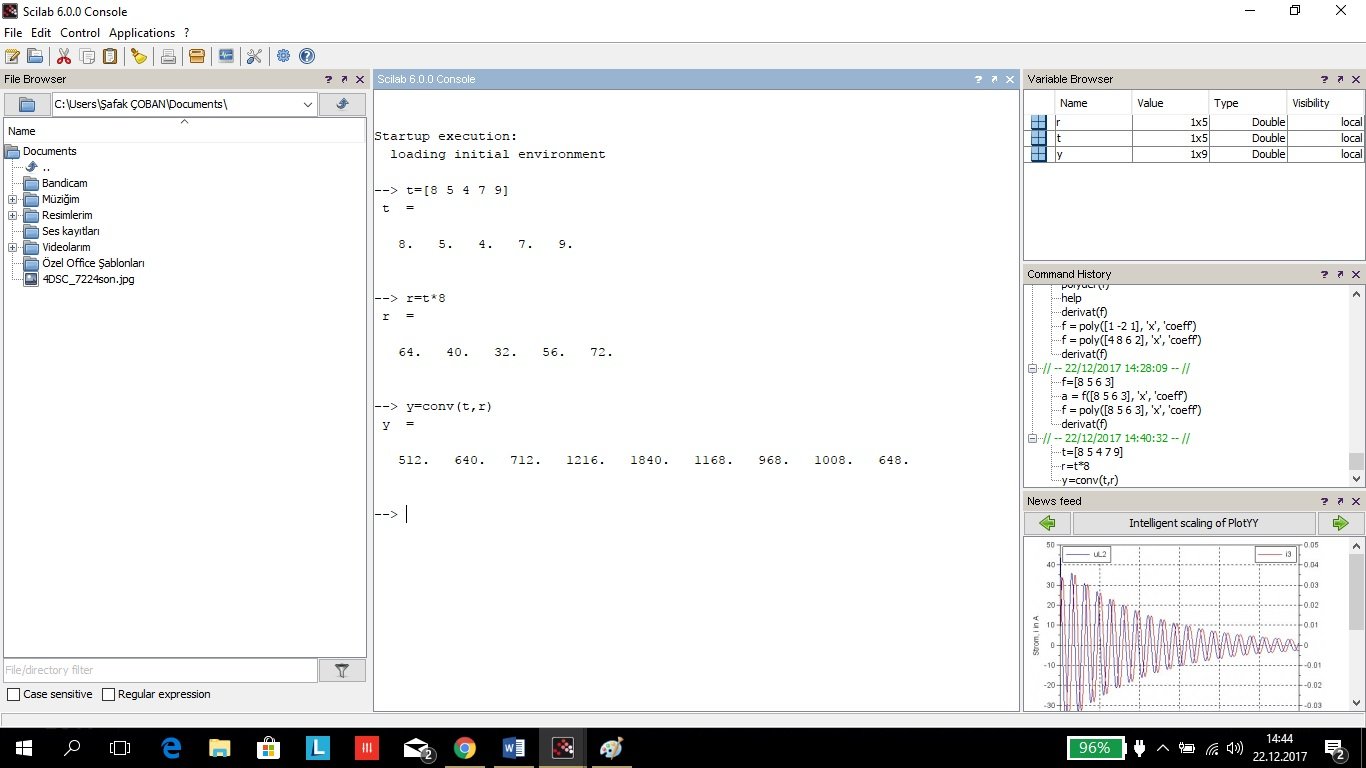The height and width of the screenshot is (768, 1366).
Task: Show next news feed item
Action: click(x=1340, y=523)
